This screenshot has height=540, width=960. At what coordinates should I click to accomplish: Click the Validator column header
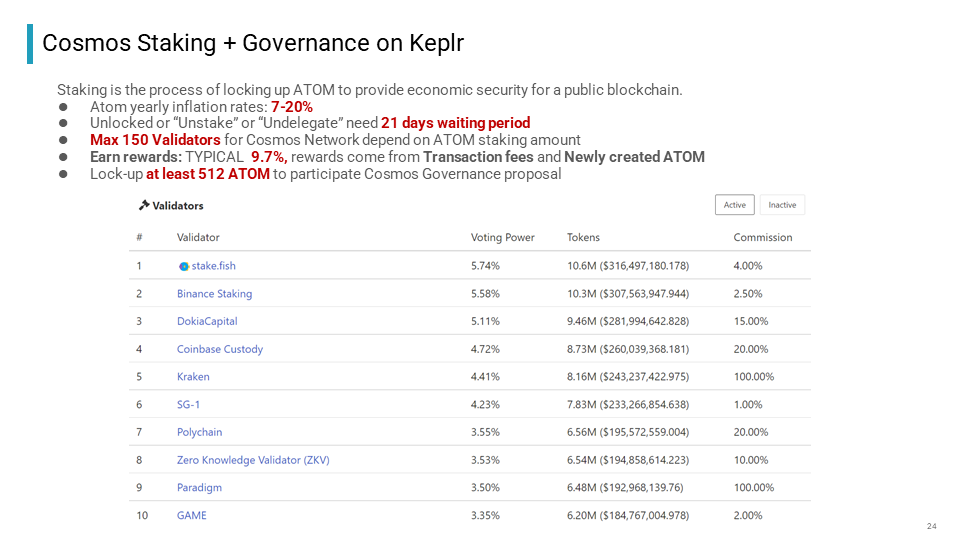pyautogui.click(x=198, y=238)
